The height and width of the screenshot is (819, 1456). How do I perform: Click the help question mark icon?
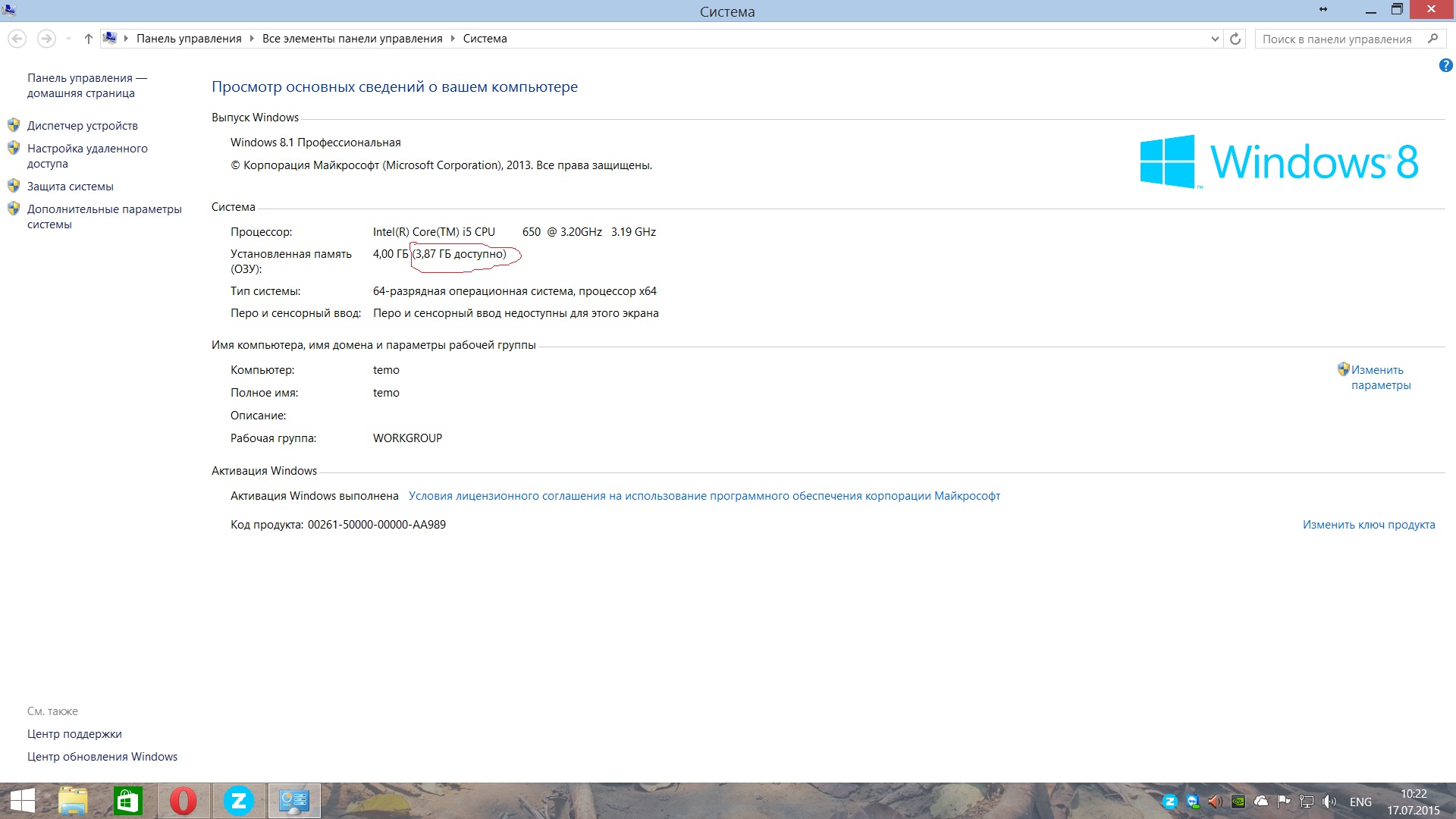[1445, 66]
